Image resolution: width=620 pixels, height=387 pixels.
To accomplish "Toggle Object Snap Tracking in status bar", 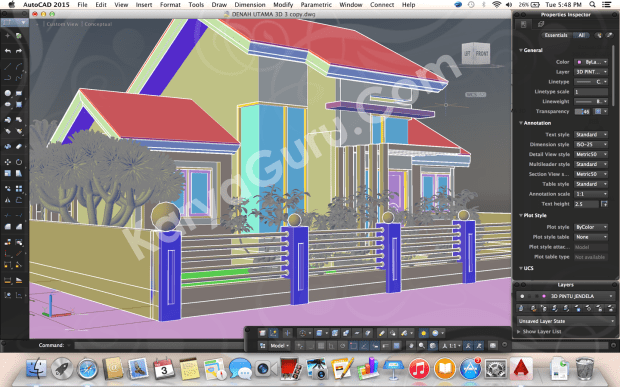I will point(364,346).
